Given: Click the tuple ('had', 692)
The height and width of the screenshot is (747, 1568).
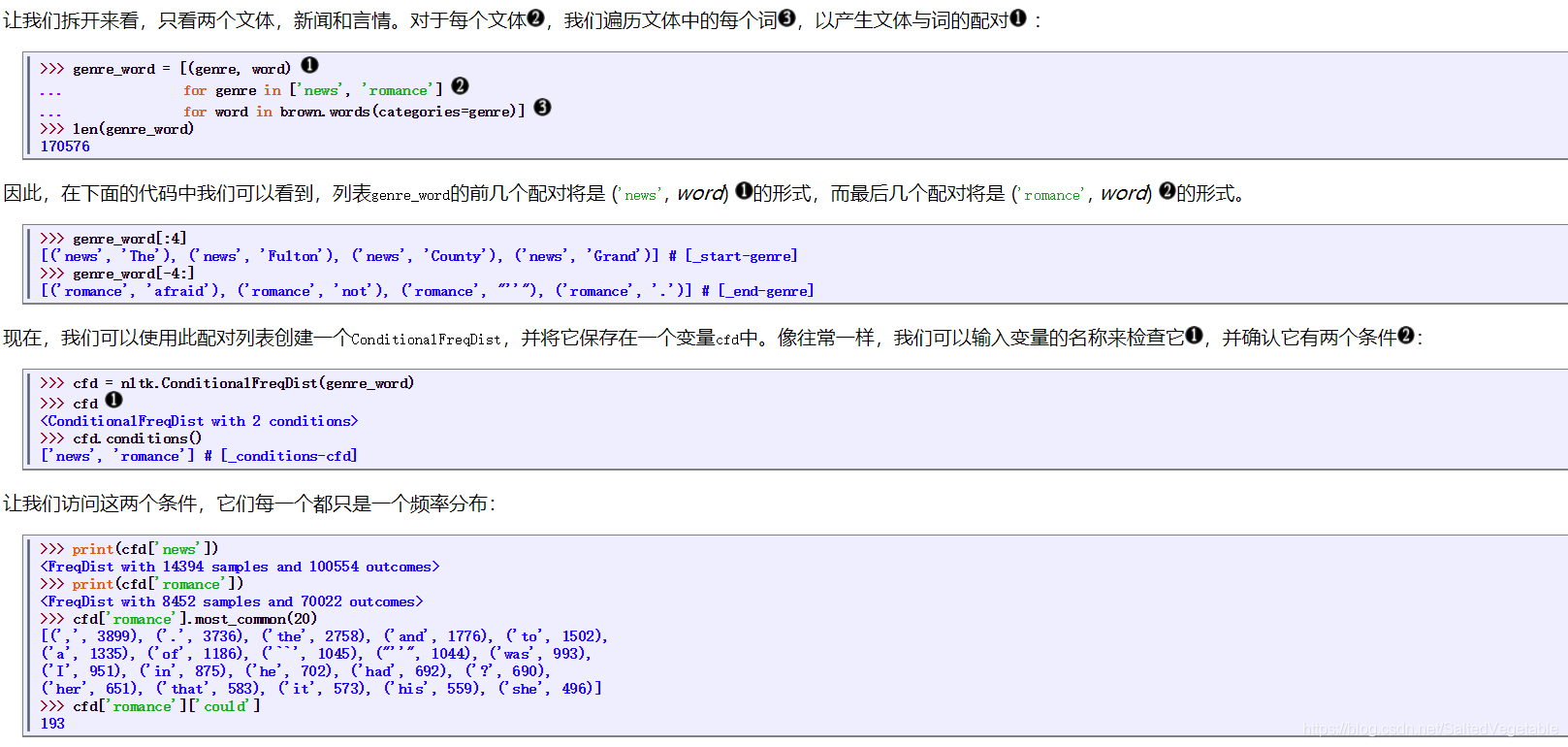Looking at the screenshot, I should pyautogui.click(x=400, y=671).
